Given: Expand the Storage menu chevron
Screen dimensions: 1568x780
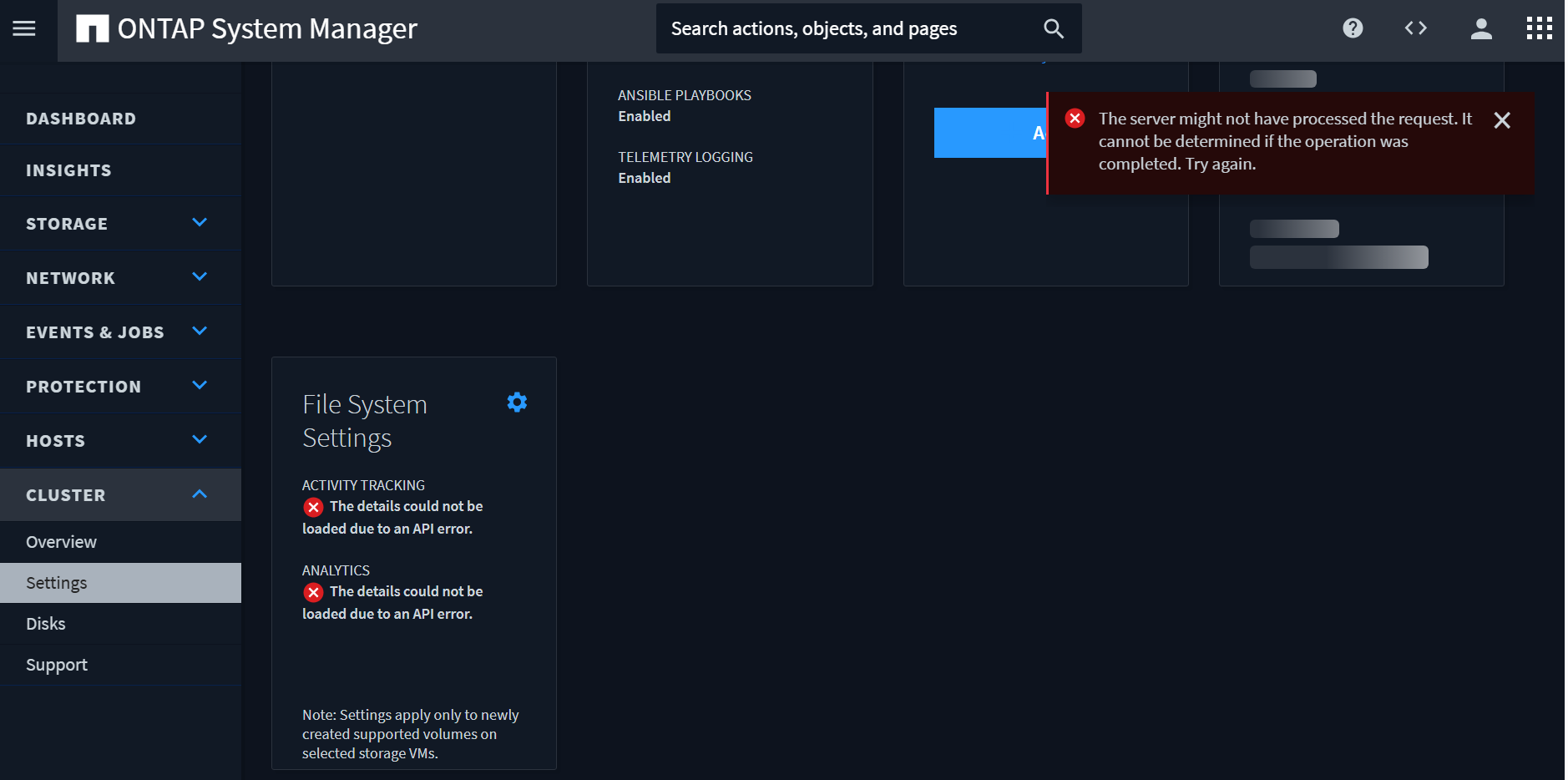Looking at the screenshot, I should tap(200, 222).
